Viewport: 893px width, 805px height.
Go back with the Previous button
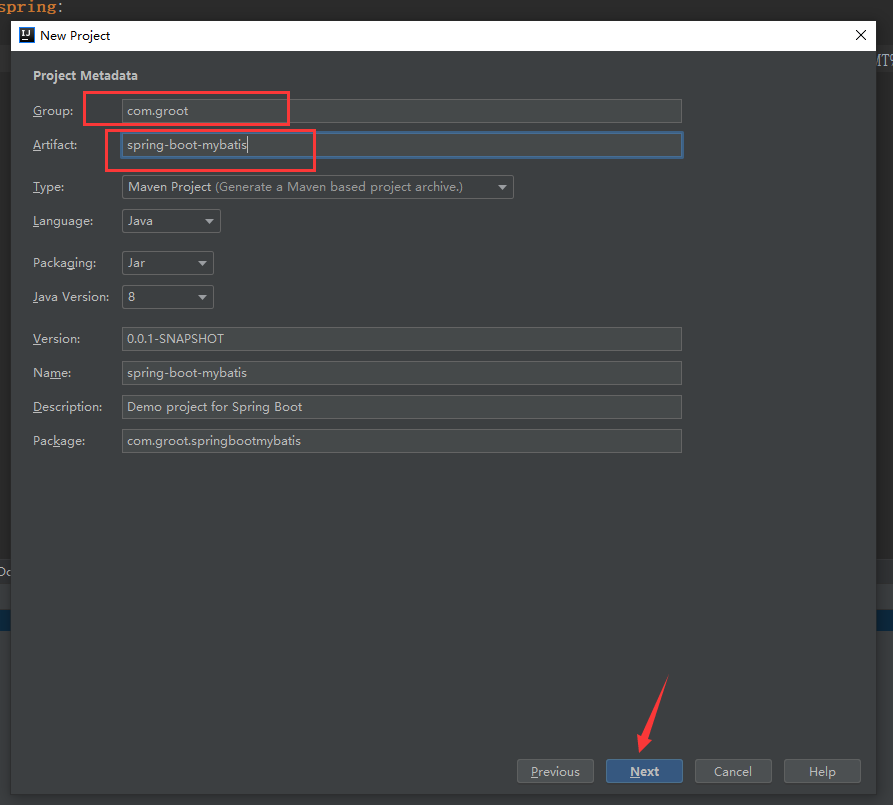[555, 771]
